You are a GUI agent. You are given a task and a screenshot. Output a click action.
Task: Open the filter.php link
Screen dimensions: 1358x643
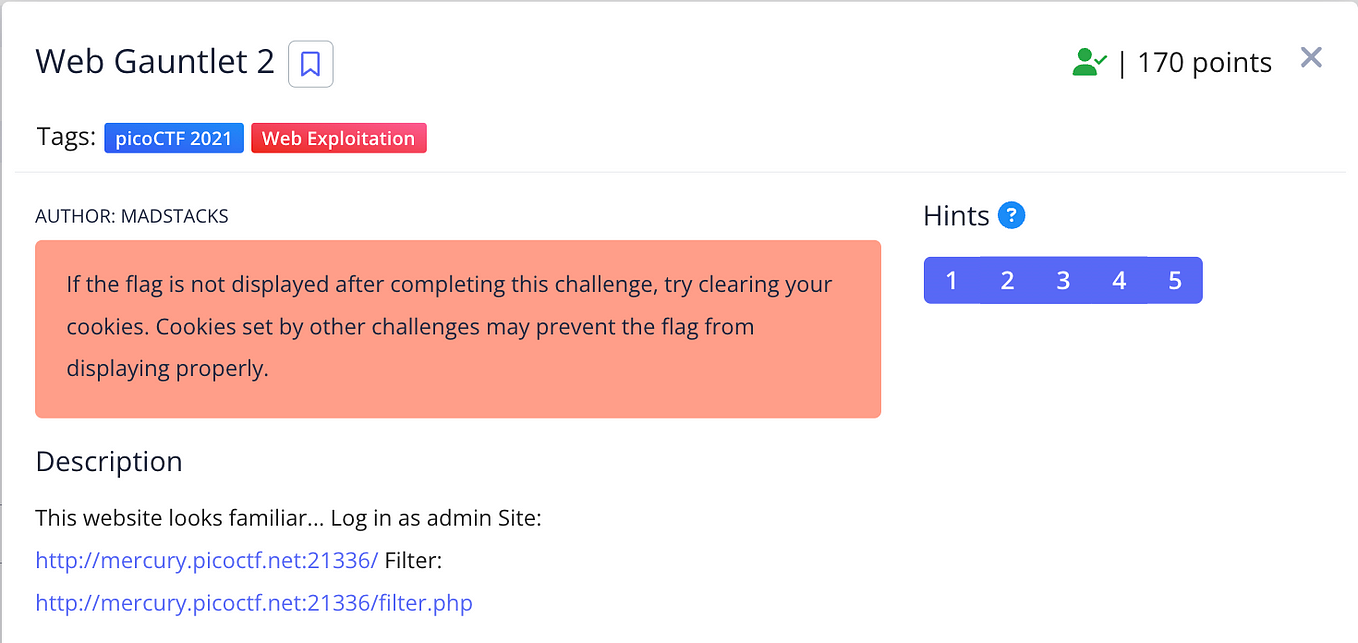click(254, 603)
